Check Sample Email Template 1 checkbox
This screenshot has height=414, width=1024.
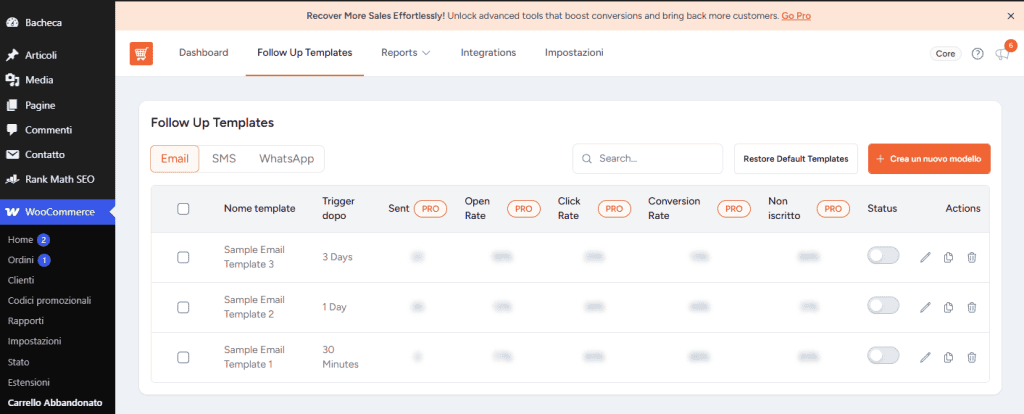tap(184, 357)
